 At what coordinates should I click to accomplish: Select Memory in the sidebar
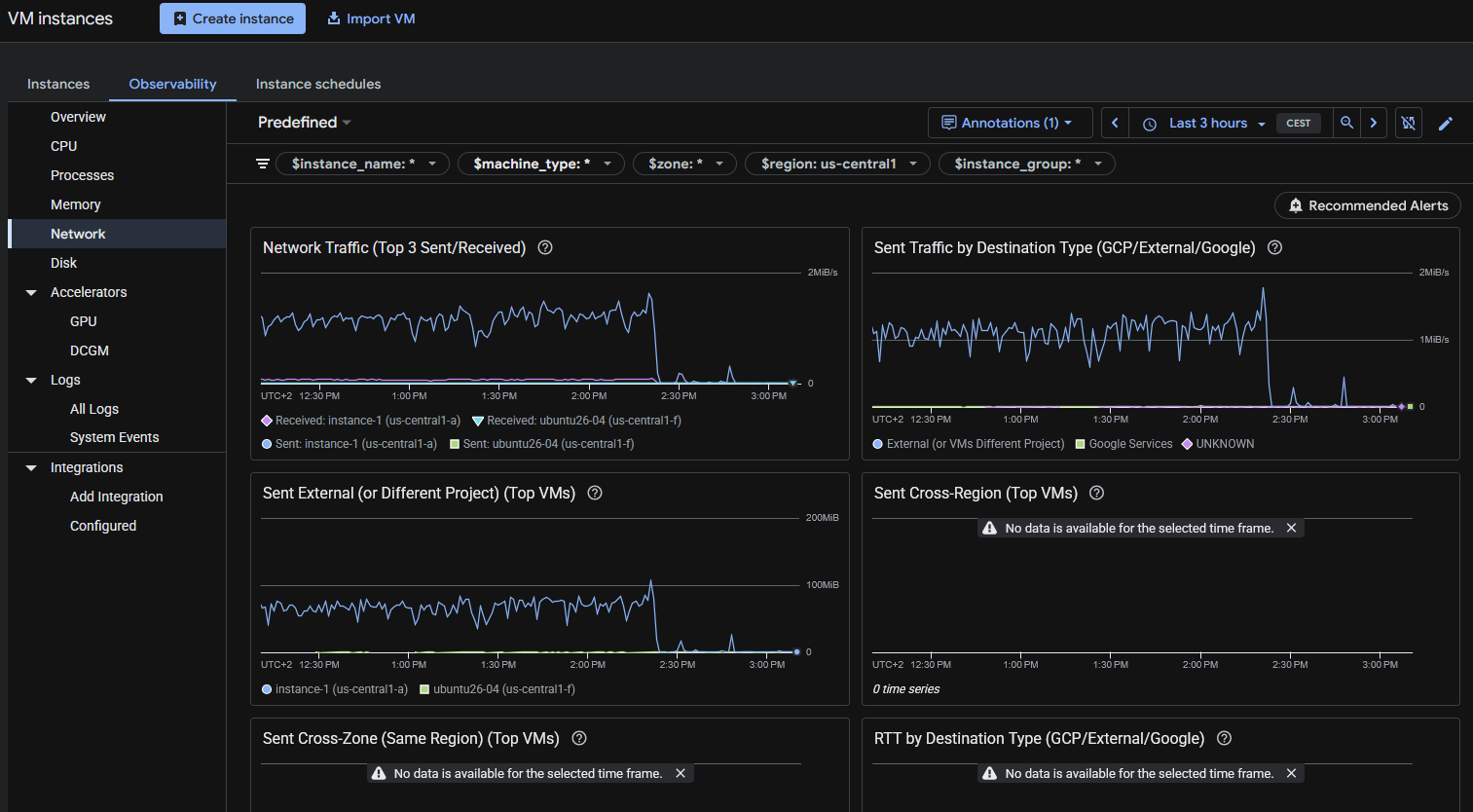click(x=76, y=204)
